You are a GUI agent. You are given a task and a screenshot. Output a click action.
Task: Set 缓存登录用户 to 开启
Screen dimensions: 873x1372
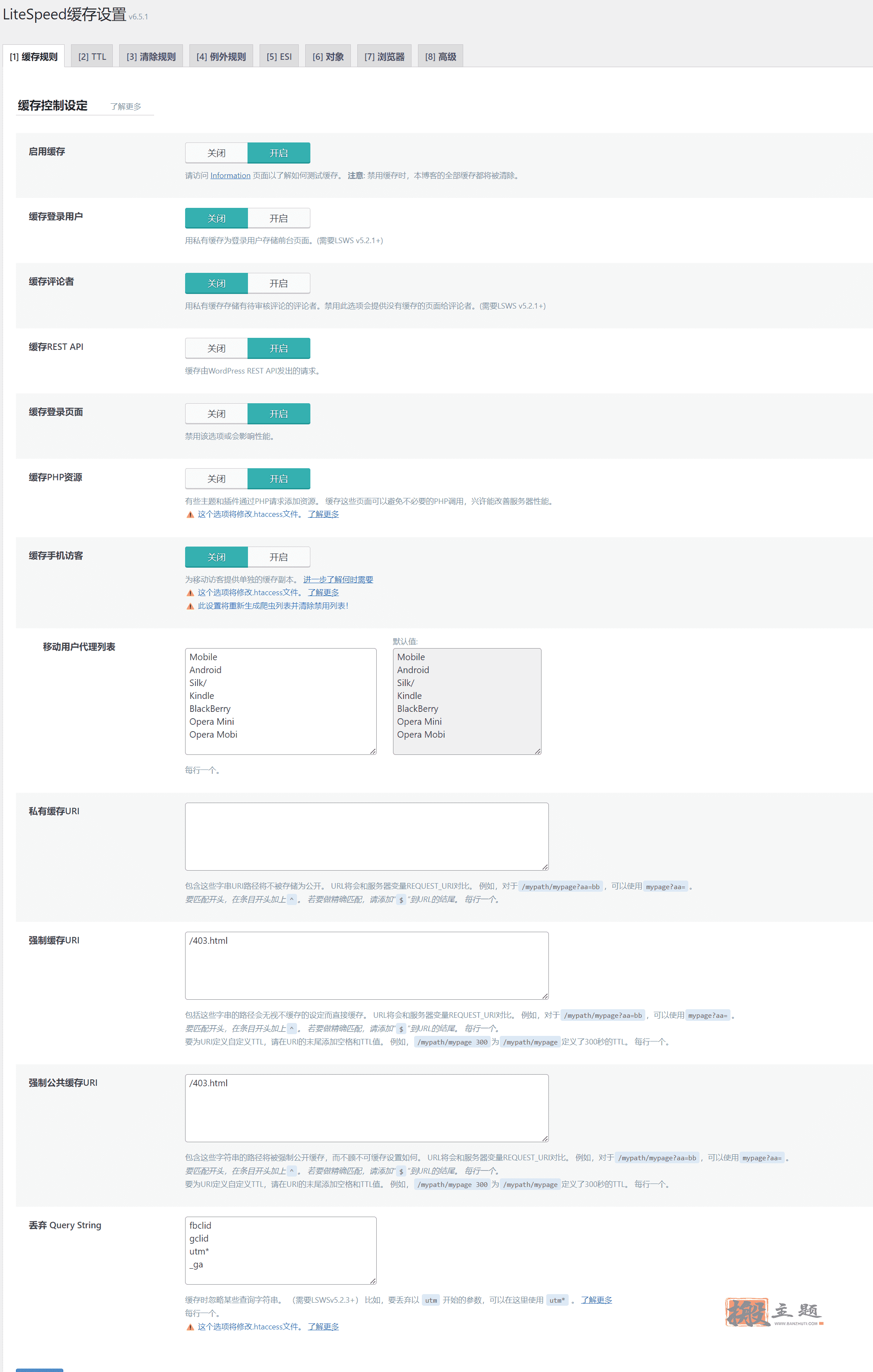[x=279, y=218]
